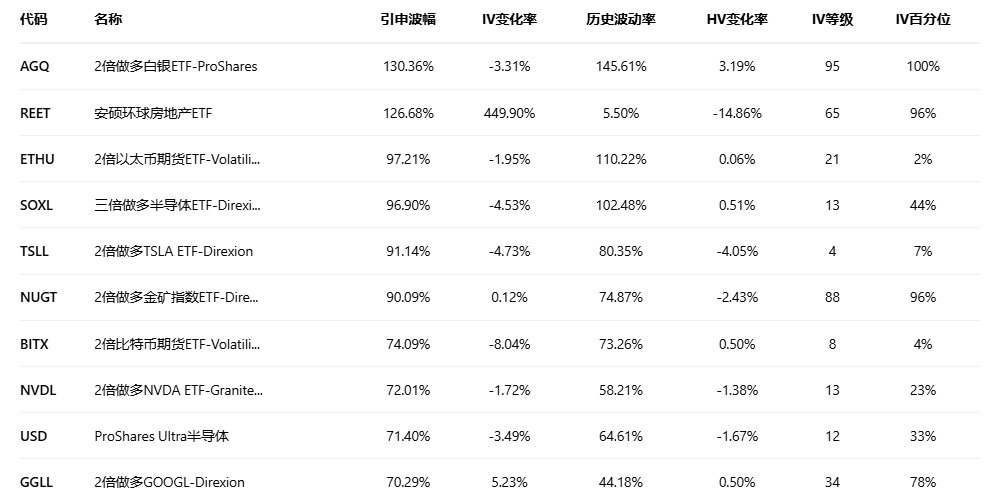
Task: Click the TSLL ticker code
Action: click(34, 251)
